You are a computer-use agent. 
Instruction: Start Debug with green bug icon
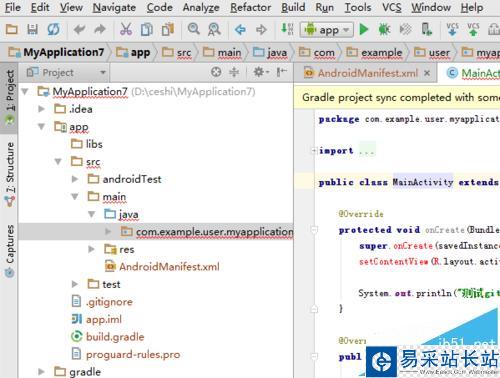[384, 30]
